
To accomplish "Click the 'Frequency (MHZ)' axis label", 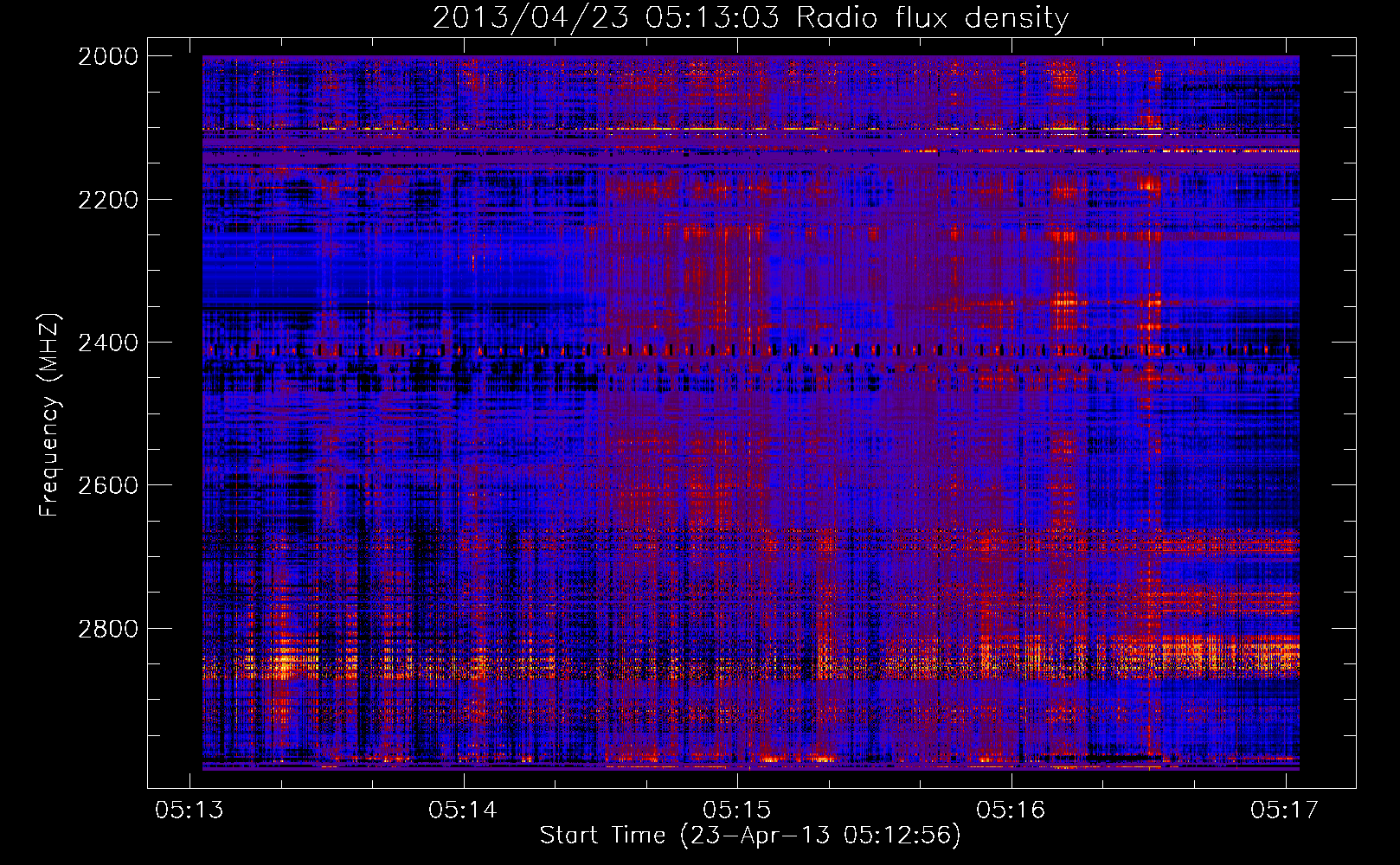I will [x=49, y=415].
